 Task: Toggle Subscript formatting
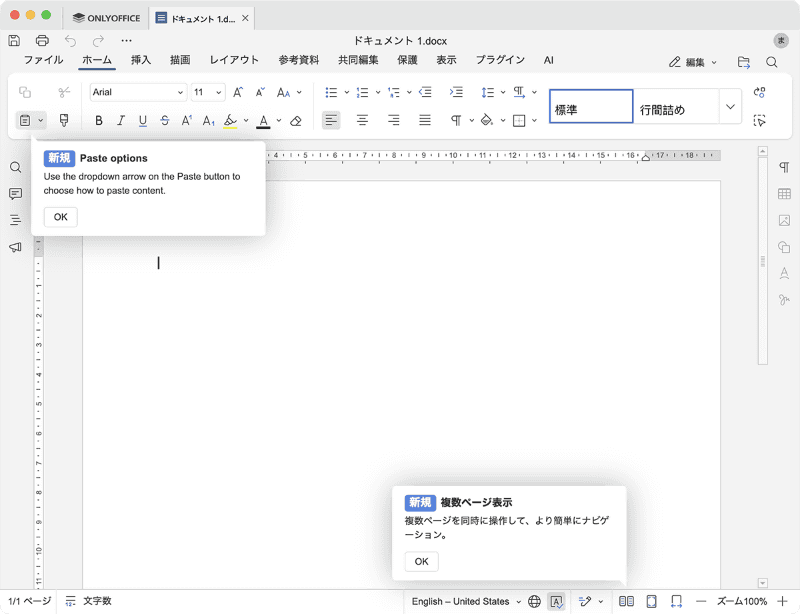208,120
